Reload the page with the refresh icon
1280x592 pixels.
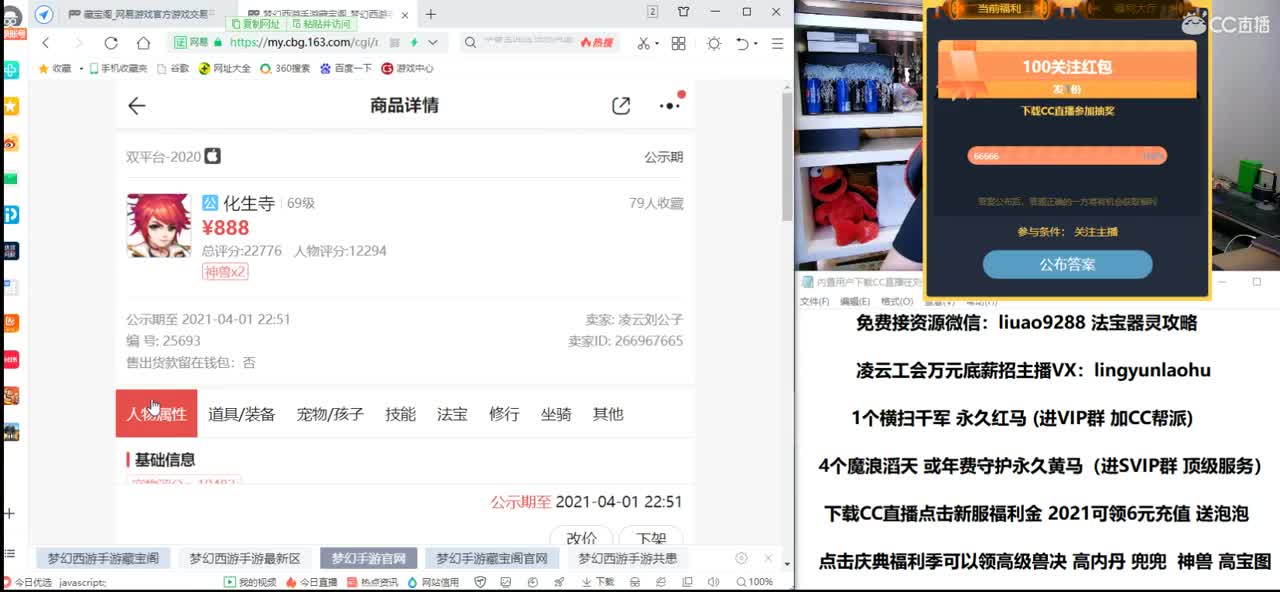pyautogui.click(x=111, y=43)
